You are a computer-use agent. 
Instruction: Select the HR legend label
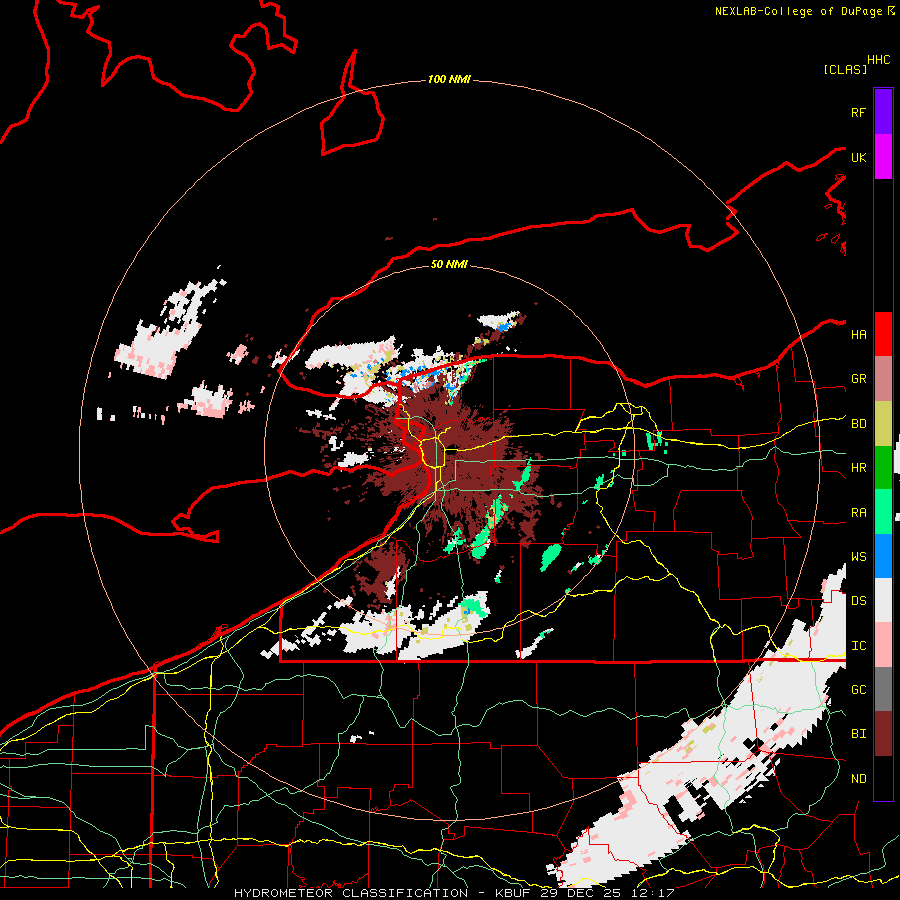coord(858,468)
